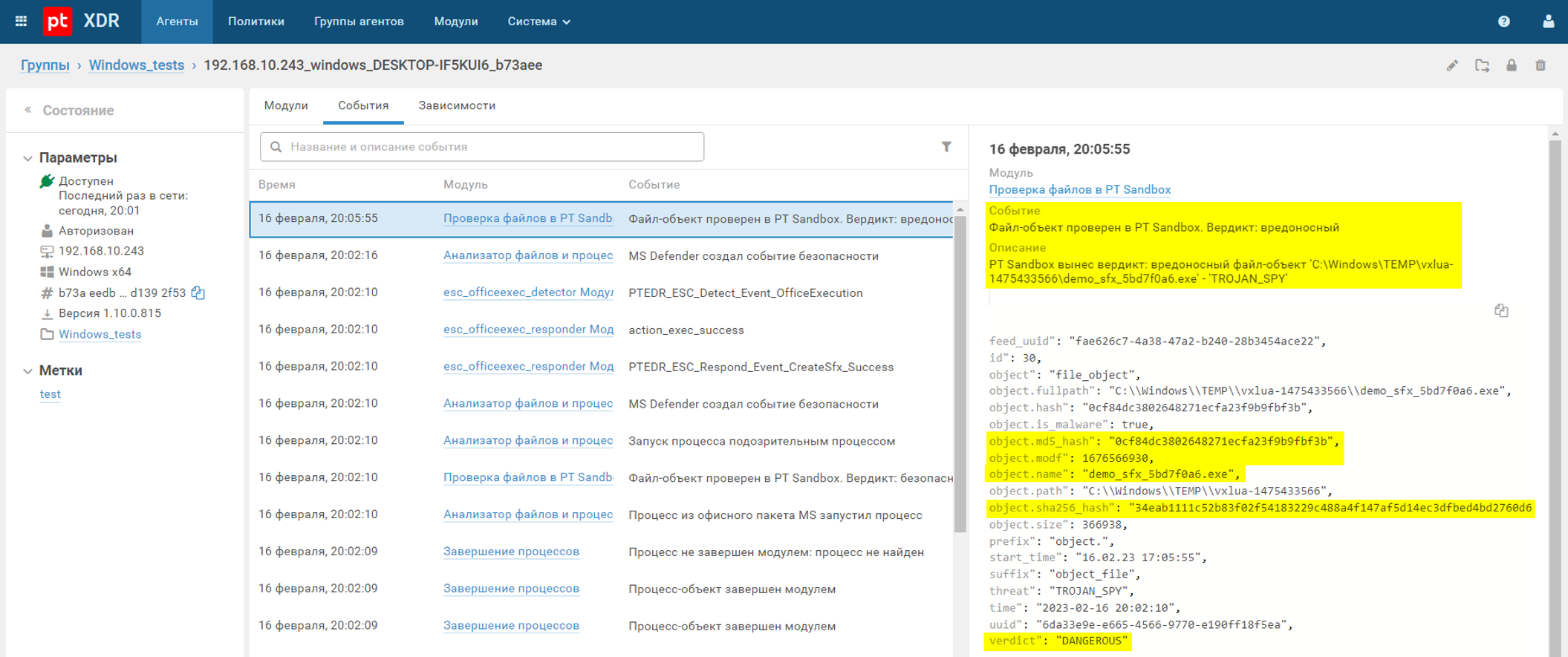Screen dimensions: 1568x657
Task: Open the user profile icon
Action: [x=1548, y=22]
